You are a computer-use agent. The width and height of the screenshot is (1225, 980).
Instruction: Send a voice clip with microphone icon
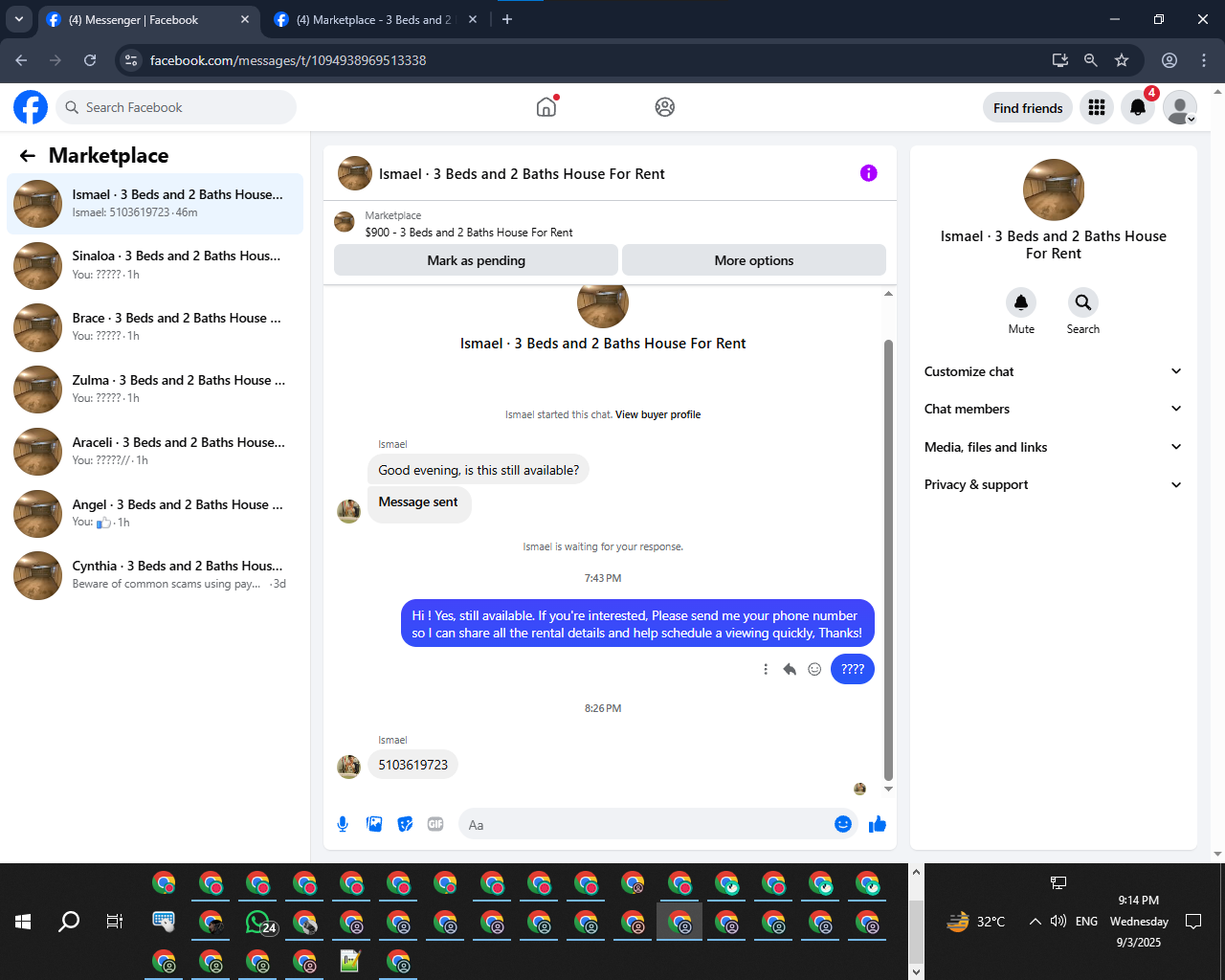click(343, 824)
